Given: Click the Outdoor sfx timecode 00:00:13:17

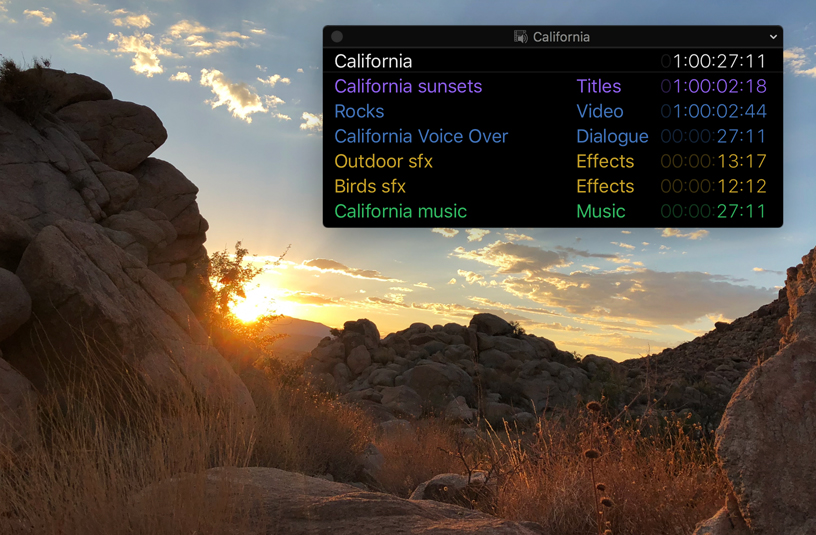Looking at the screenshot, I should (713, 162).
